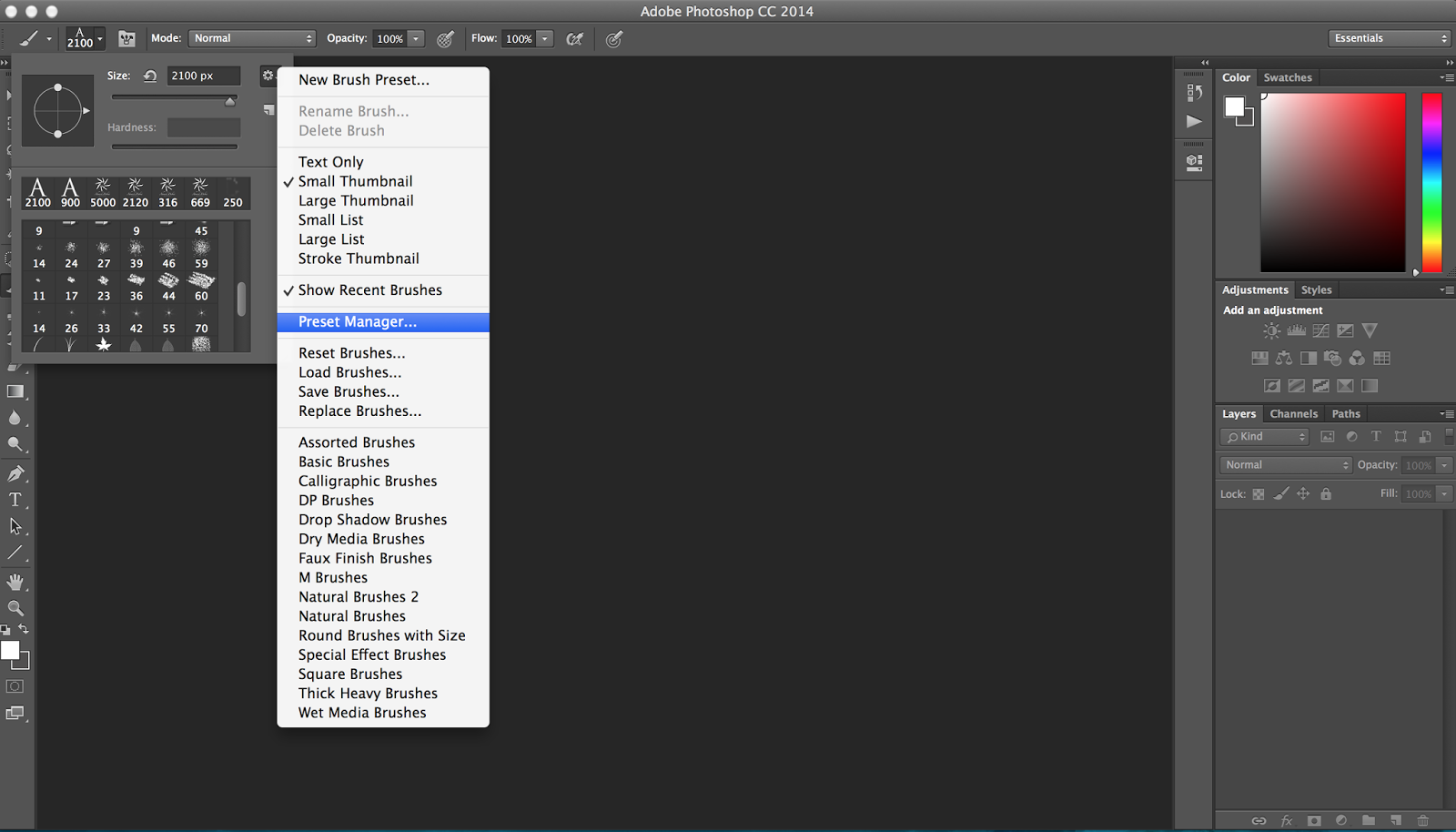1456x832 pixels.
Task: Toggle lock transparent pixels
Action: [x=1259, y=494]
